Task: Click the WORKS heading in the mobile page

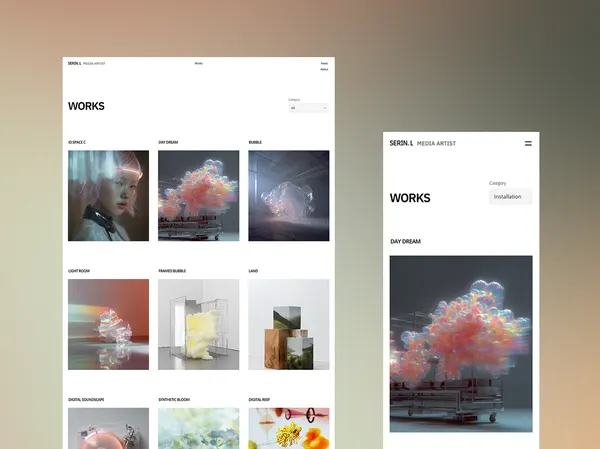Action: click(410, 198)
